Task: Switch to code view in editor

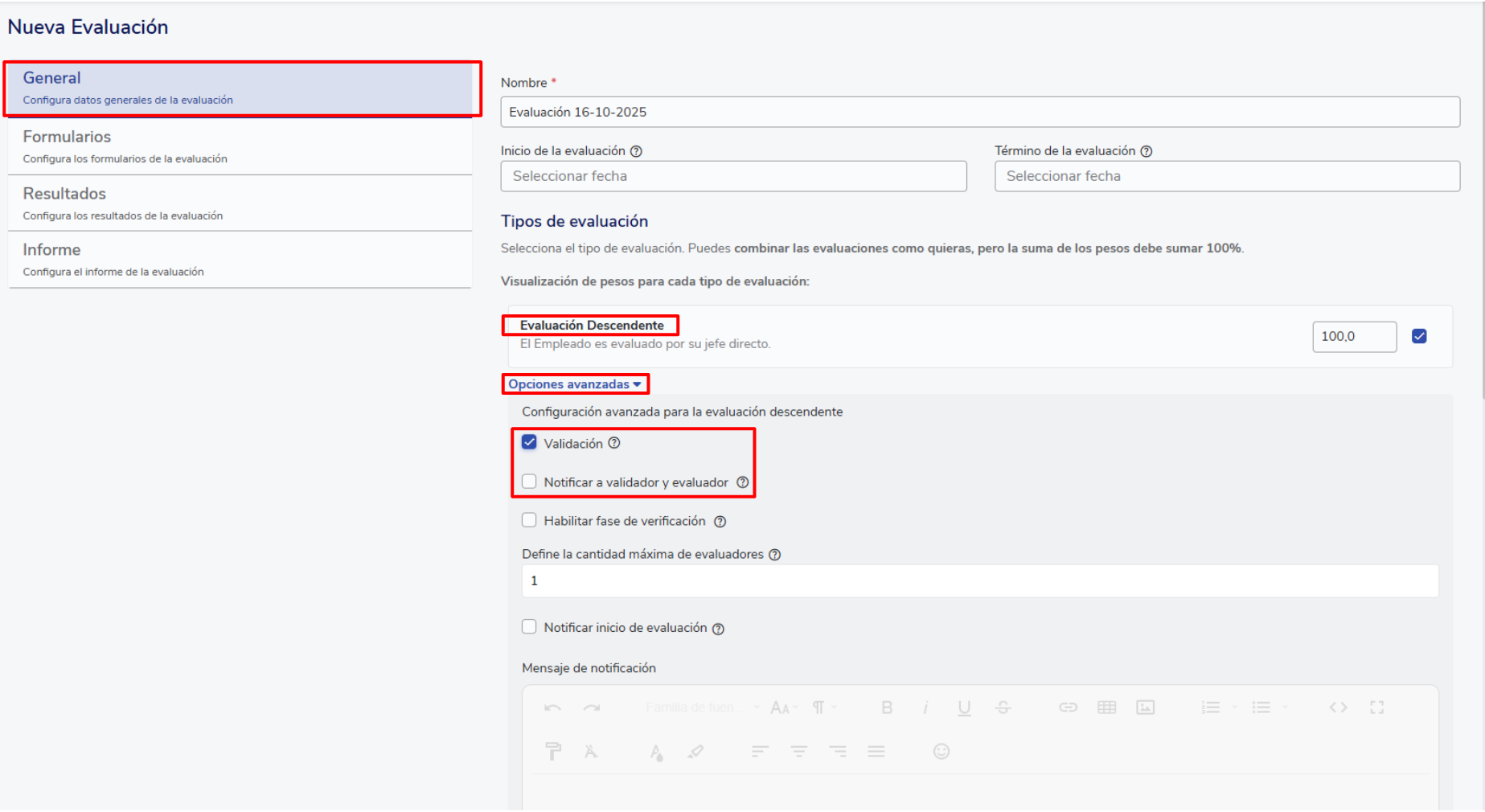Action: [1338, 707]
